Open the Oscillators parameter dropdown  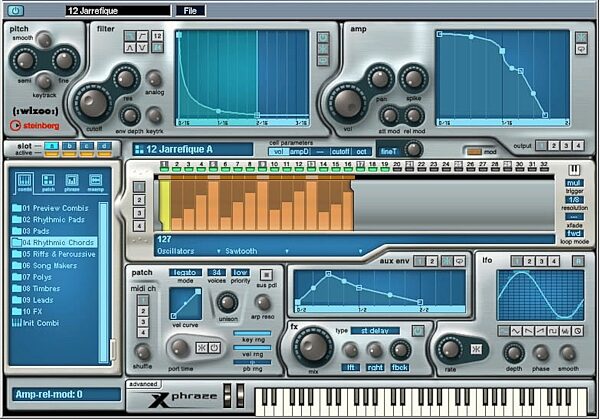tap(189, 251)
